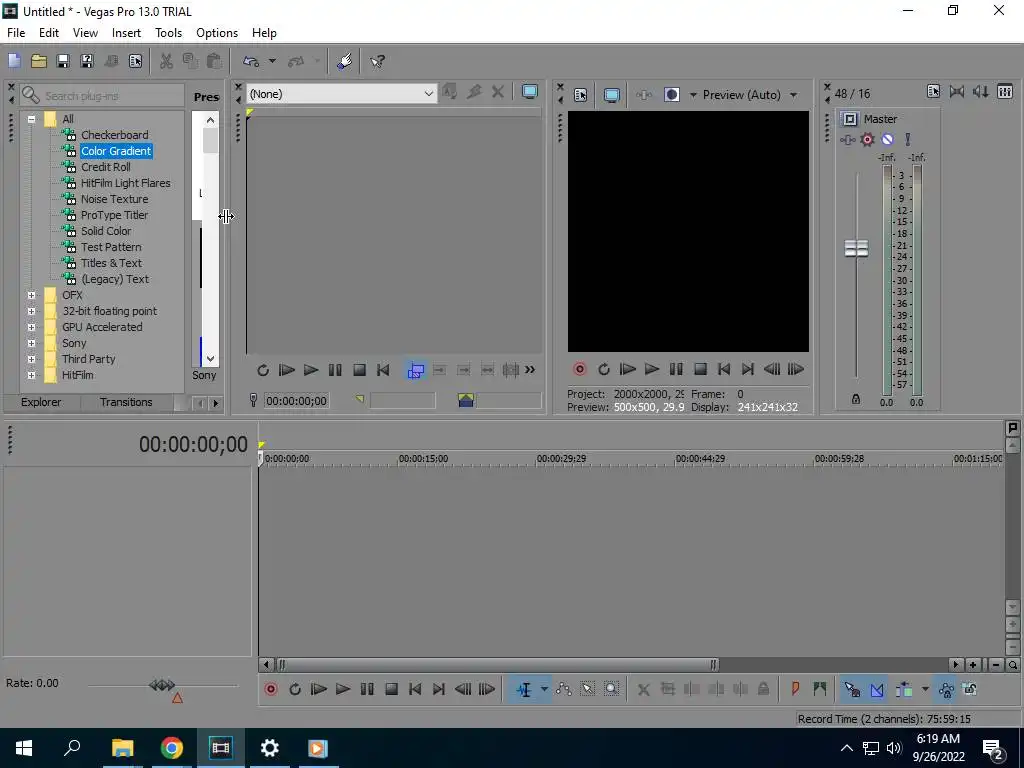
Task: Open video preview project properties icon
Action: 580,95
